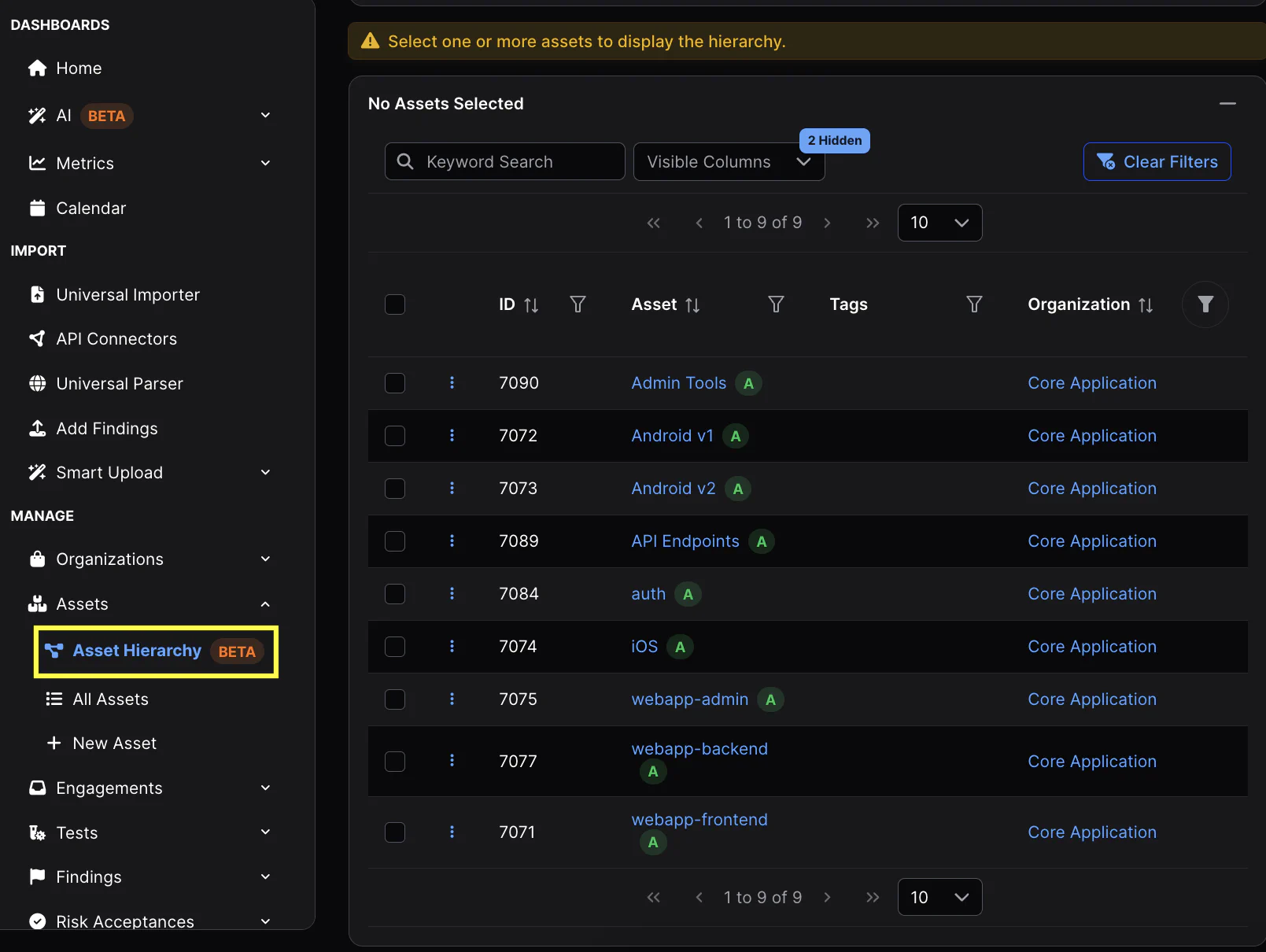Open the Visible Columns dropdown
Viewport: 1266px width, 952px height.
(729, 162)
